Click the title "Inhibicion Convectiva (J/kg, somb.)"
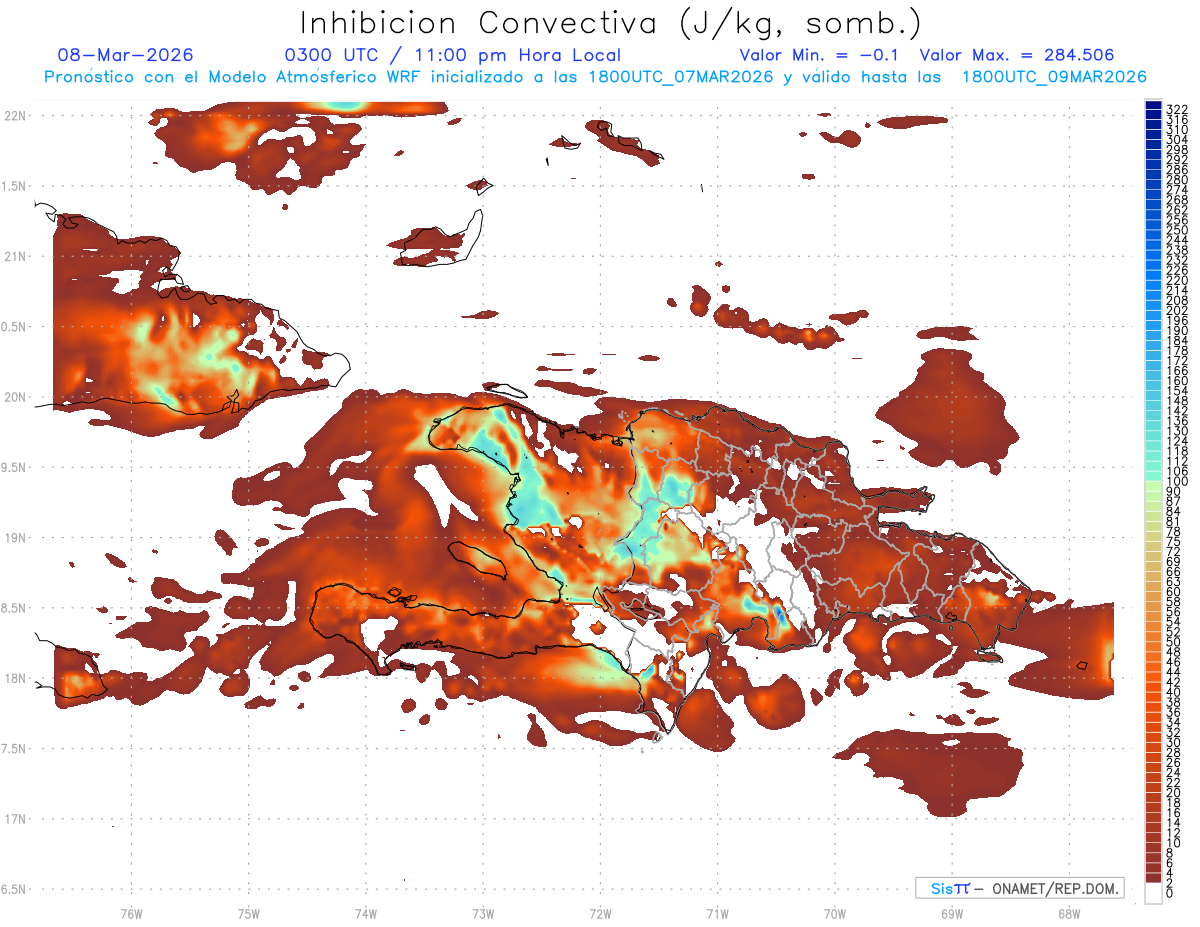This screenshot has height=927, width=1200. (611, 24)
